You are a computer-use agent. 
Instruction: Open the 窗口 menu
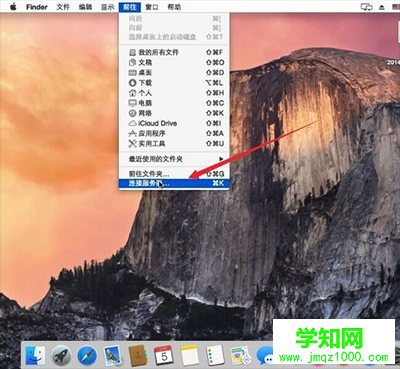(x=152, y=7)
